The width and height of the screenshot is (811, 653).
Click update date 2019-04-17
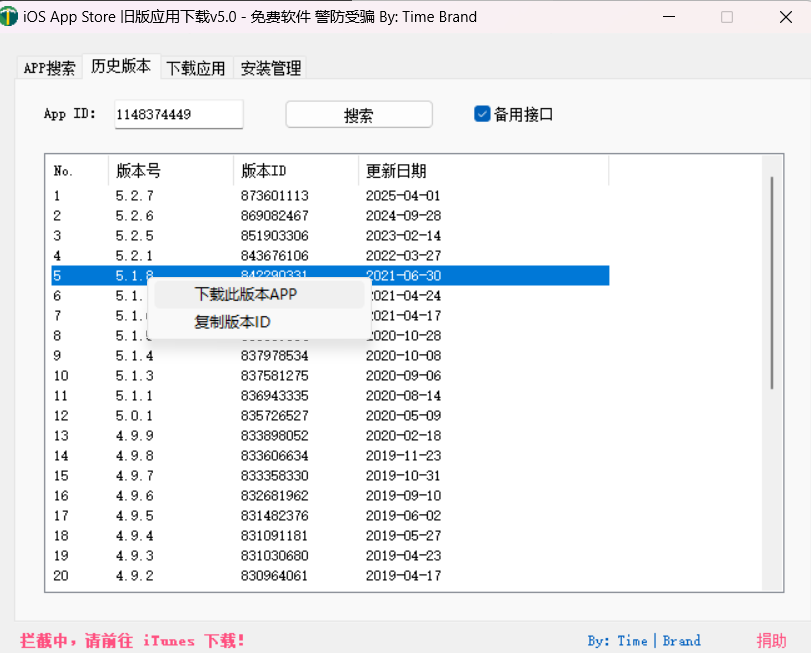pyautogui.click(x=403, y=575)
